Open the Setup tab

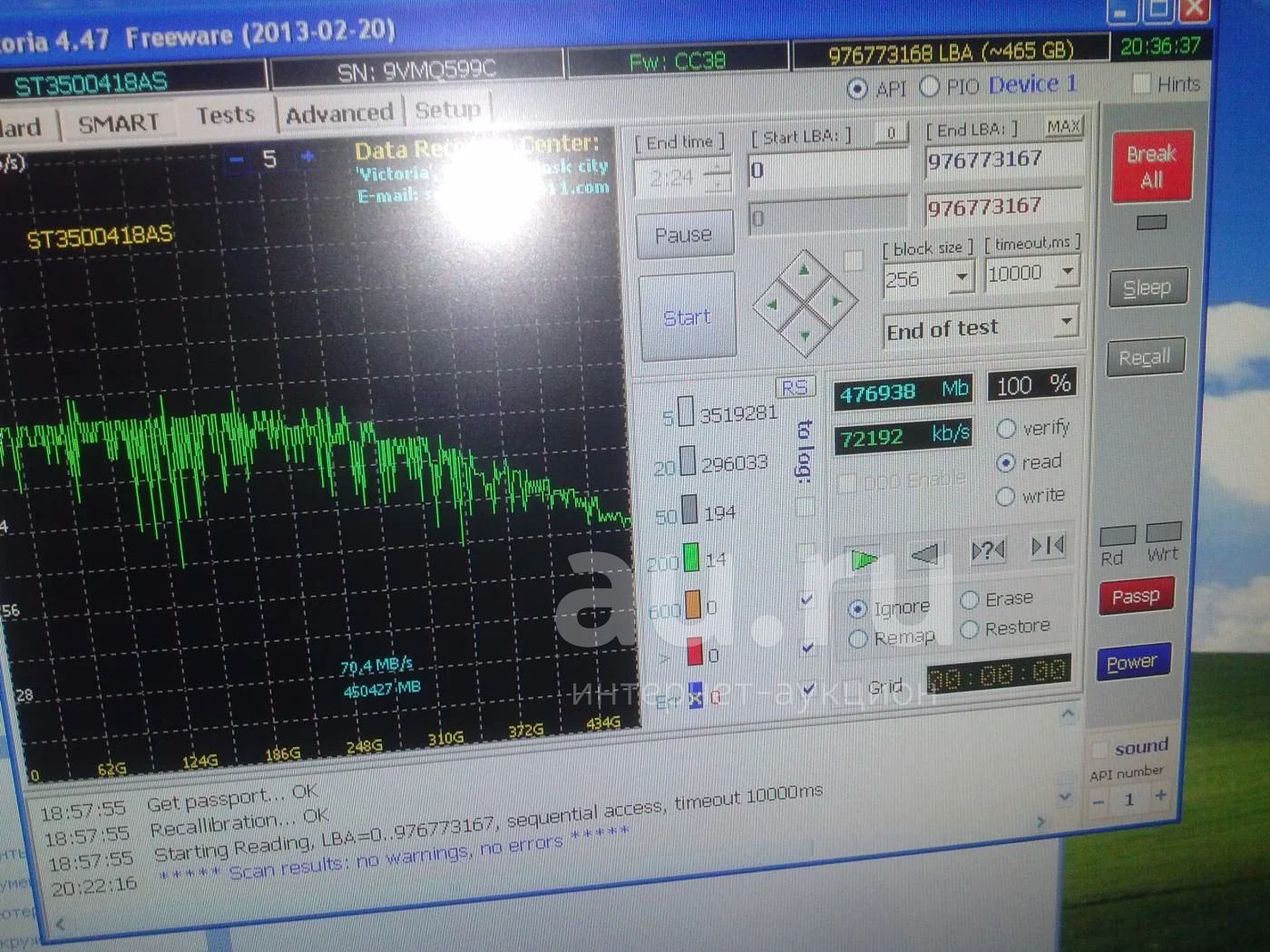click(447, 110)
